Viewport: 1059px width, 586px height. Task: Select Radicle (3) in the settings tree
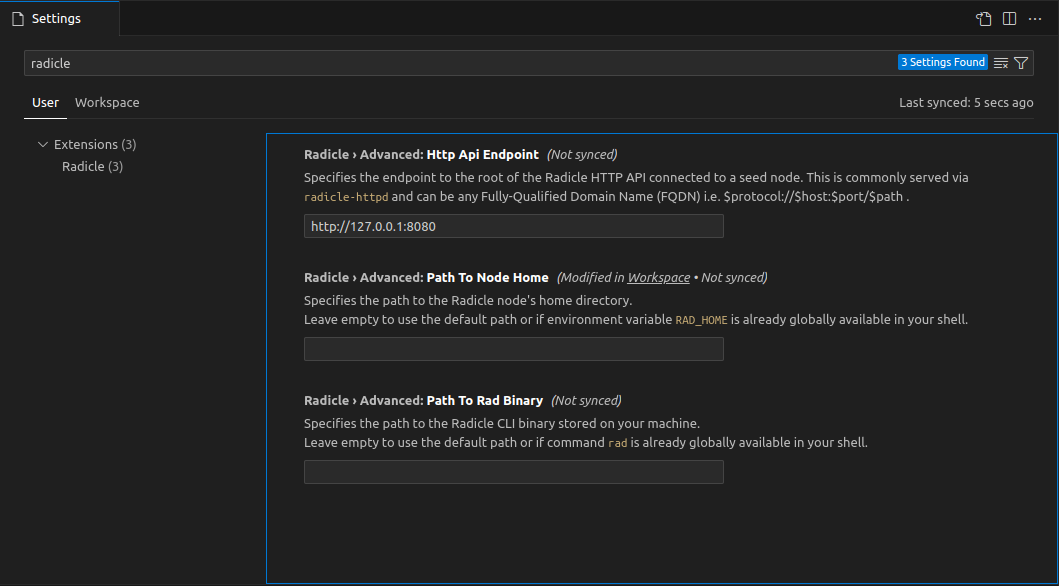pyautogui.click(x=93, y=166)
